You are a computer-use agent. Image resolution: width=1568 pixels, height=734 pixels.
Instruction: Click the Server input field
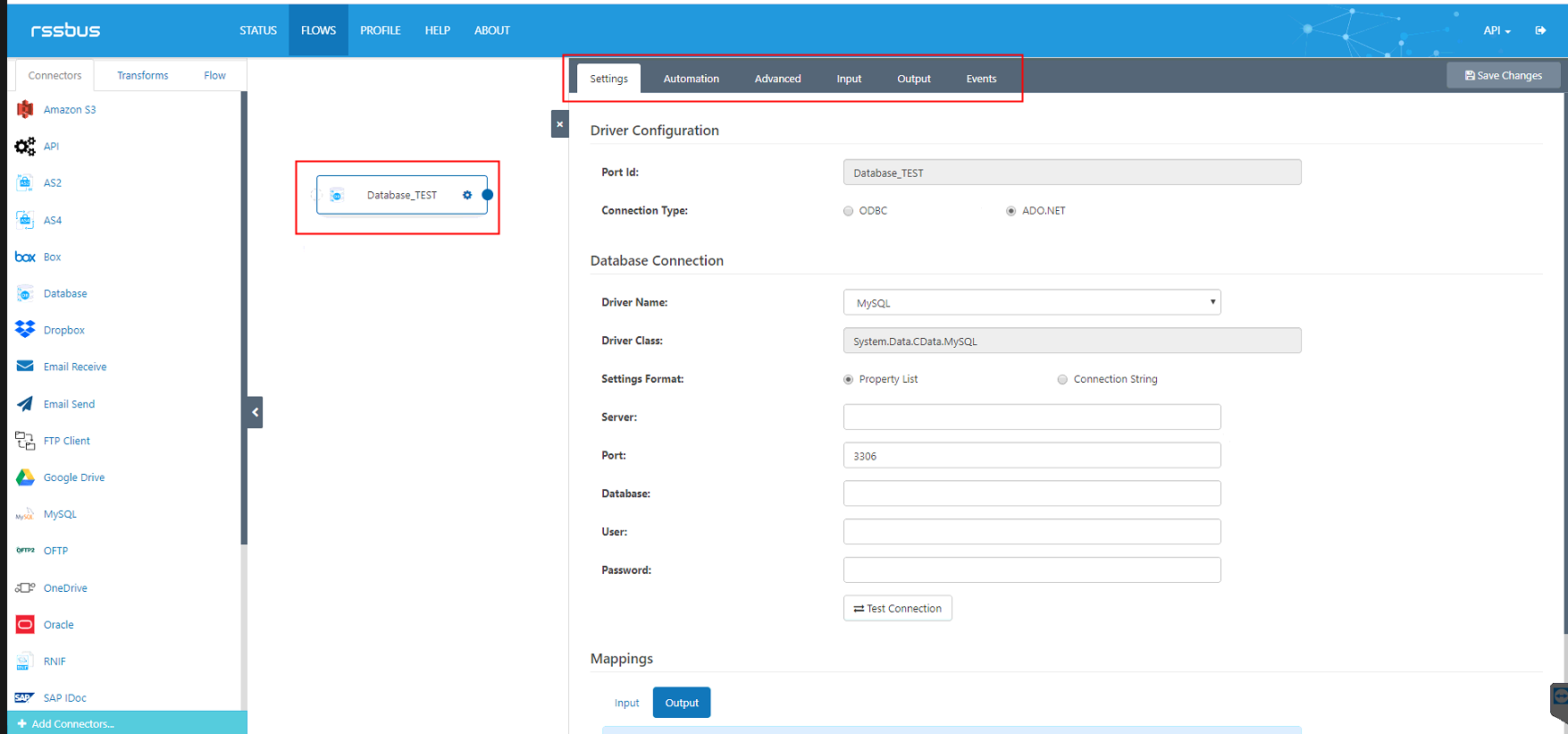[x=1032, y=417]
